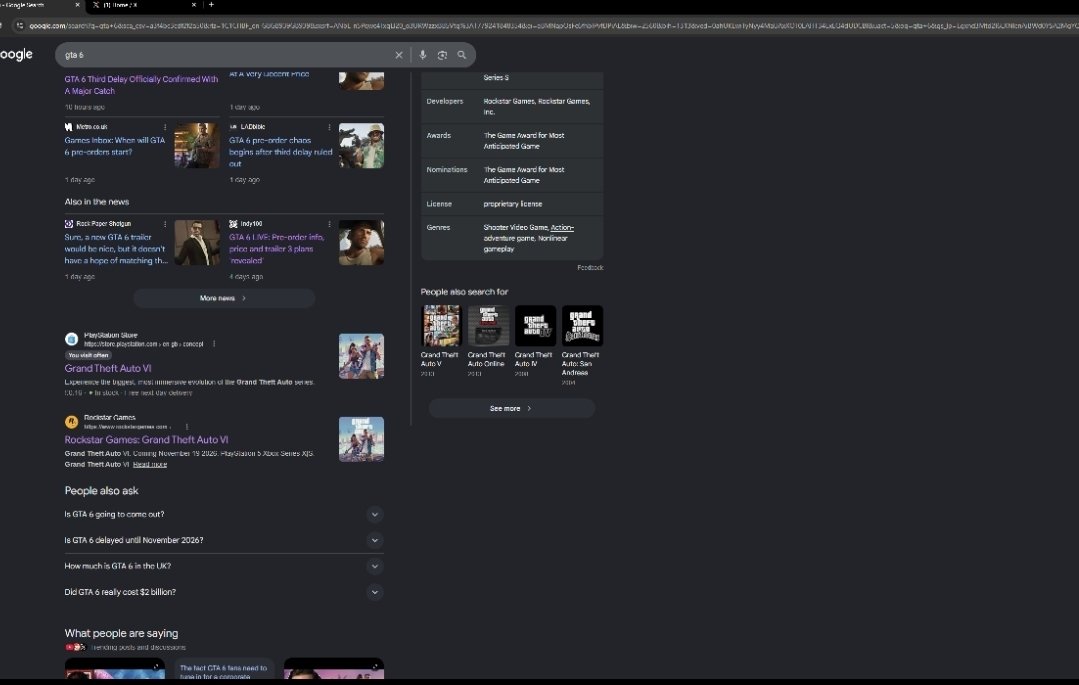1079x685 pixels.
Task: Open 'Sure, a new GTA 6 trailer would be nice' article
Action: (116, 249)
